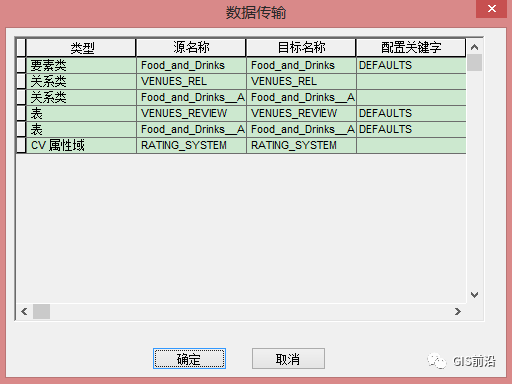Click source name Food_and_Drinks in 要素类 row
The image size is (512, 384).
pyautogui.click(x=191, y=65)
